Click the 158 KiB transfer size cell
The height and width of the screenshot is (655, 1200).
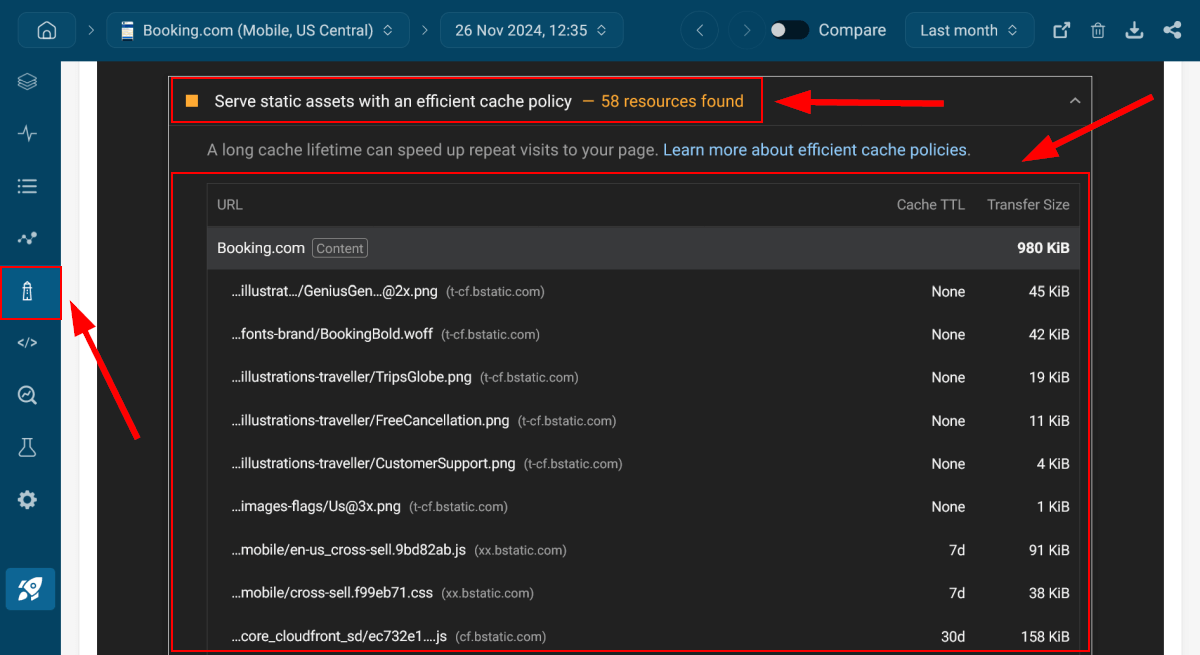(x=1045, y=636)
